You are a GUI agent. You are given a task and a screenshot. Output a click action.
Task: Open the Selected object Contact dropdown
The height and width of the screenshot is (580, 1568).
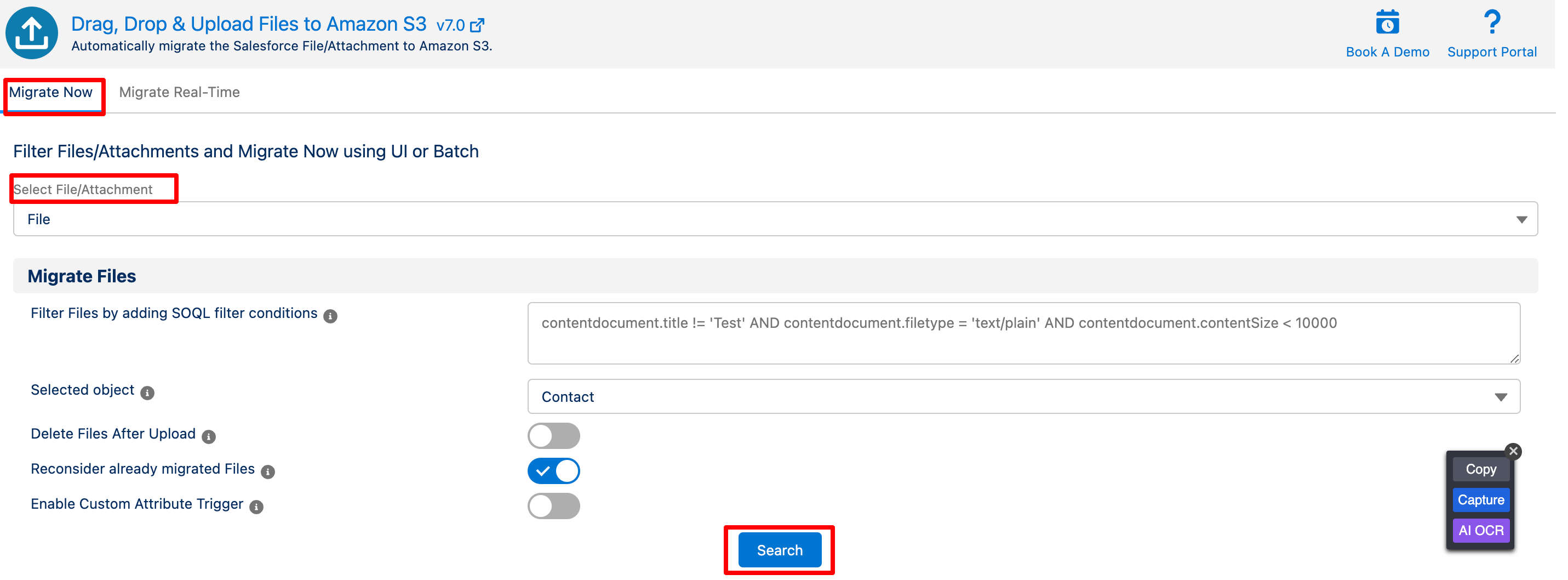(1024, 397)
